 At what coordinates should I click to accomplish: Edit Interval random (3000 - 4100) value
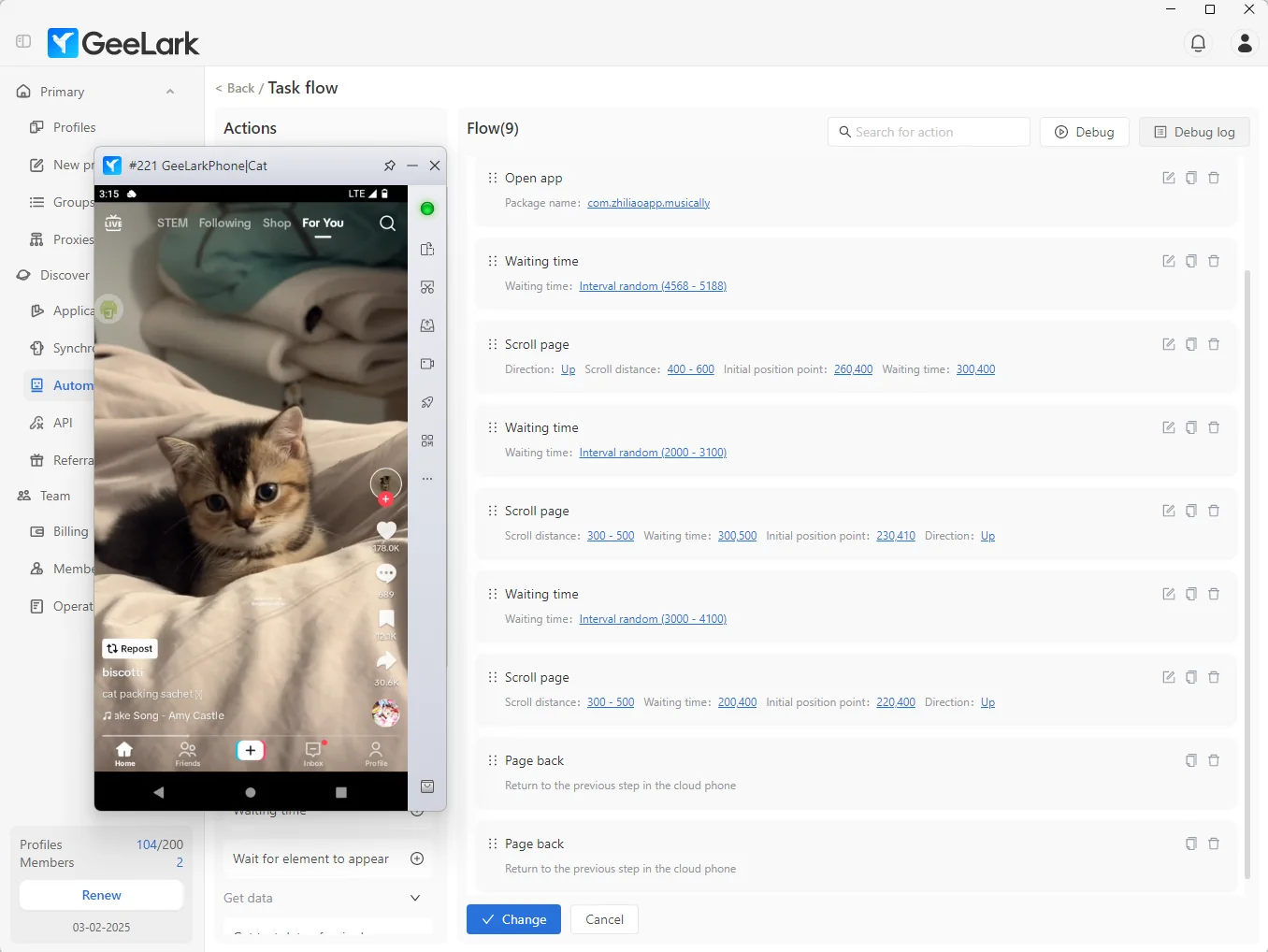(653, 619)
